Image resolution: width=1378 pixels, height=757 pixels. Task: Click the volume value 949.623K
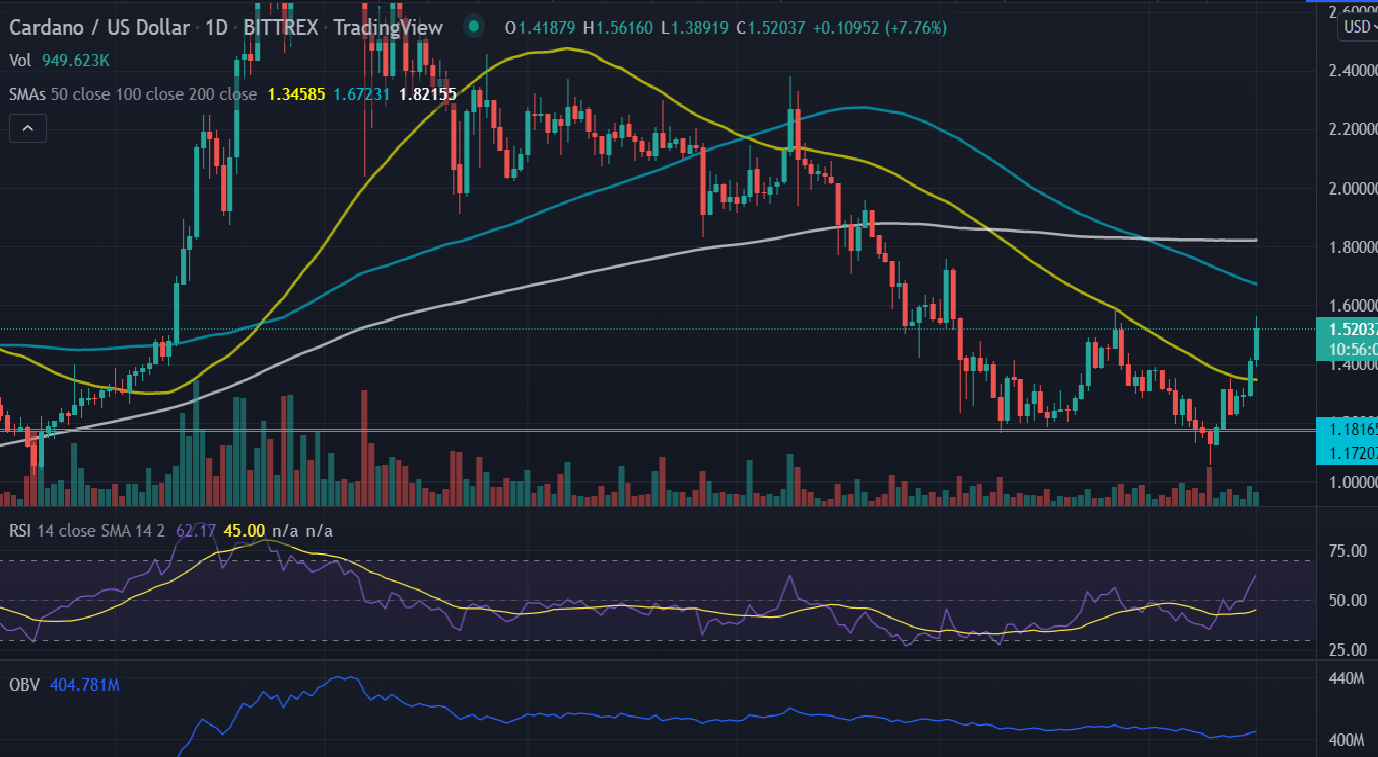(75, 61)
